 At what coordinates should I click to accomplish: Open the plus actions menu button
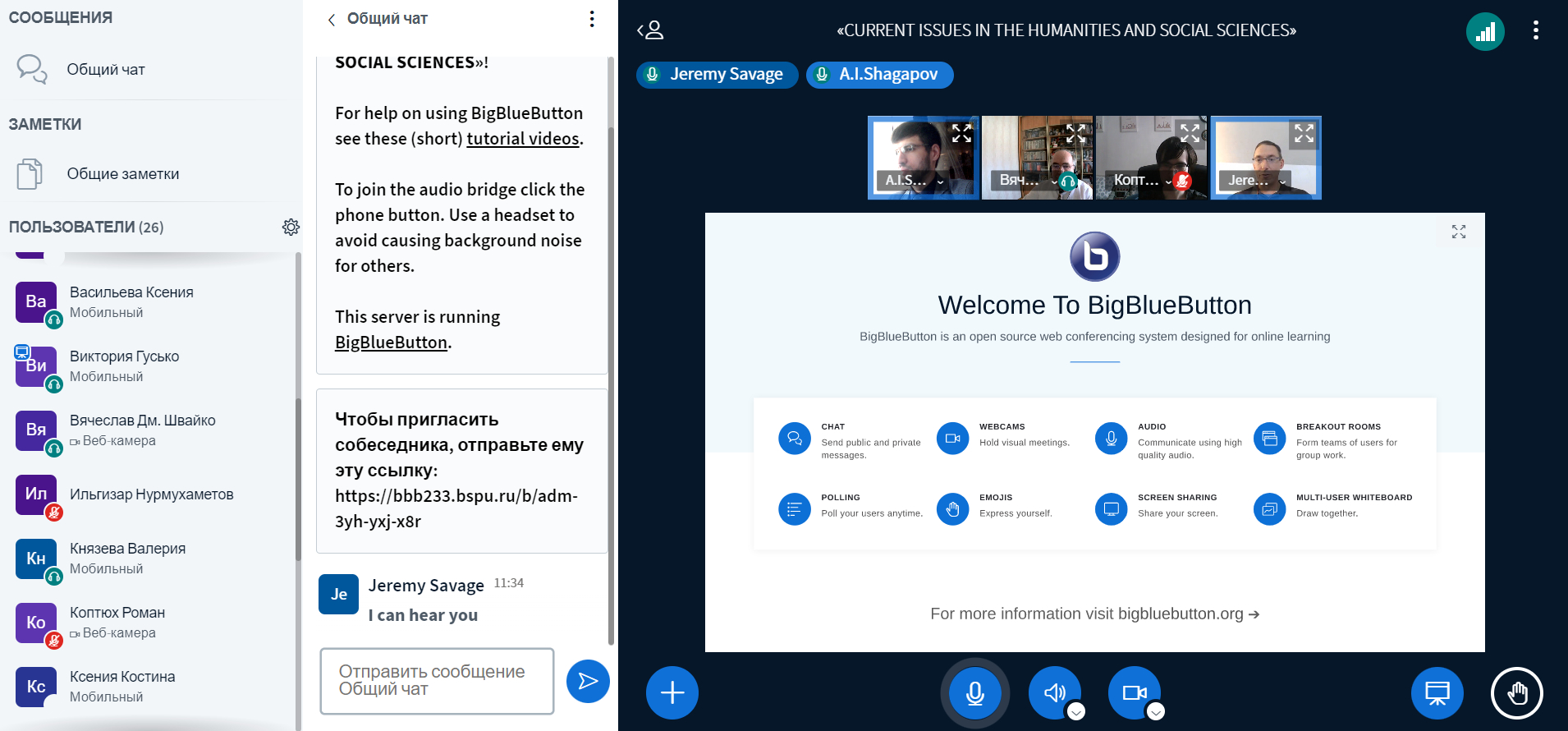pos(672,692)
